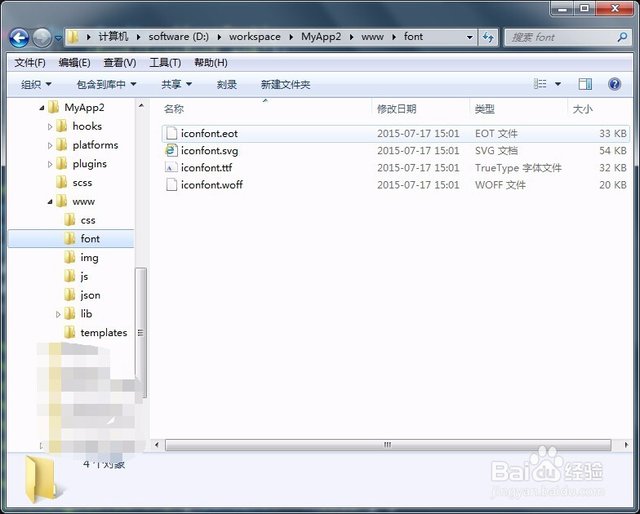Click the 刻录 button
Viewport: 640px width, 514px height.
227,85
